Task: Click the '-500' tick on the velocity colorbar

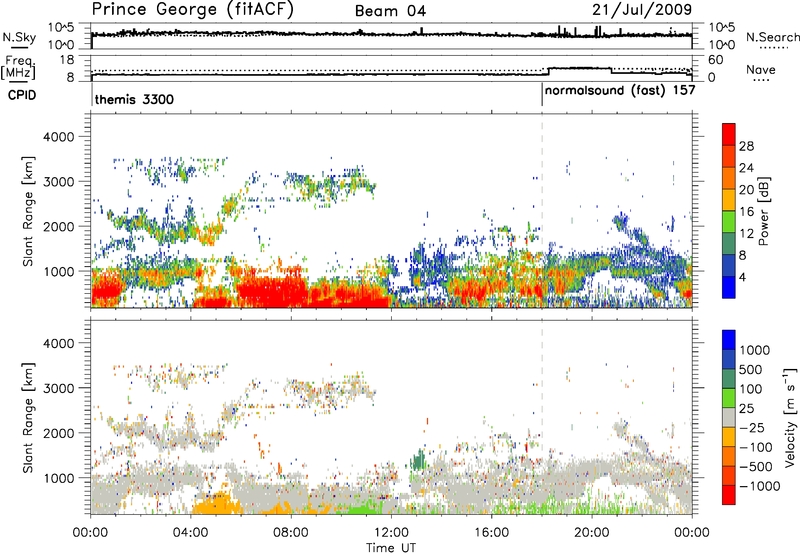Action: [756, 467]
